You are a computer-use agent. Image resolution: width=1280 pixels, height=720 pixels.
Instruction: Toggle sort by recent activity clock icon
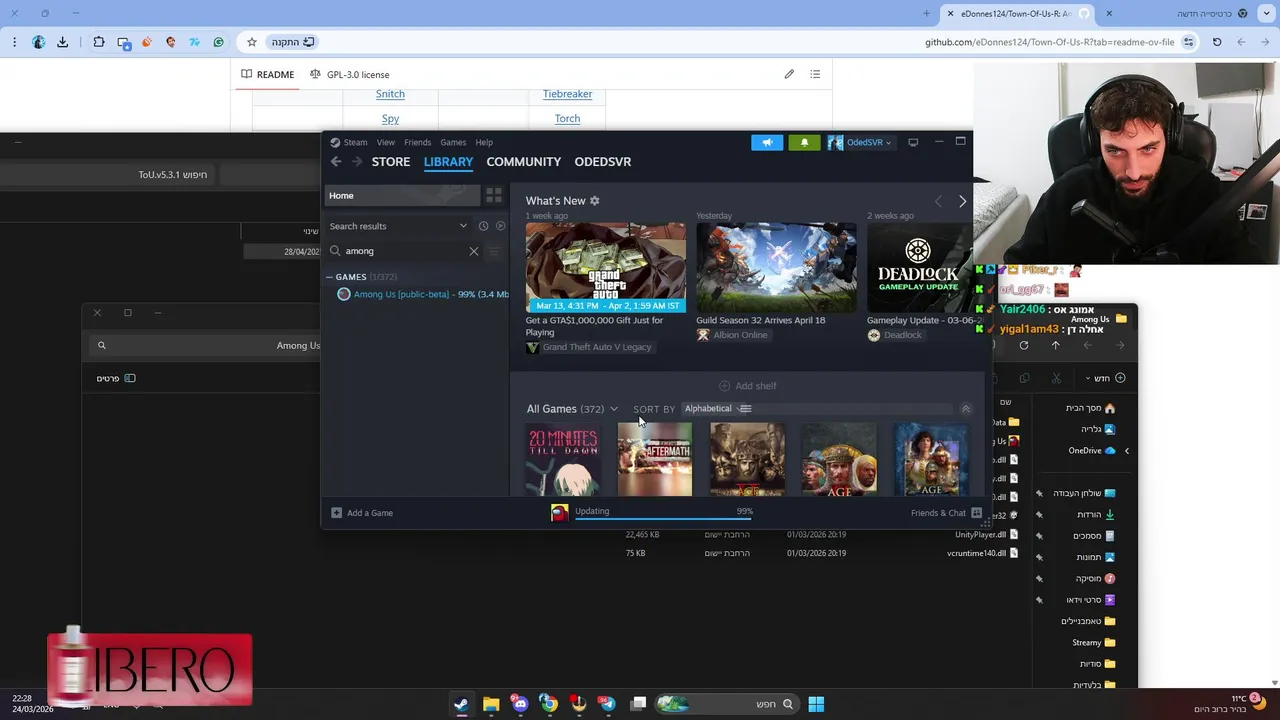click(x=483, y=226)
